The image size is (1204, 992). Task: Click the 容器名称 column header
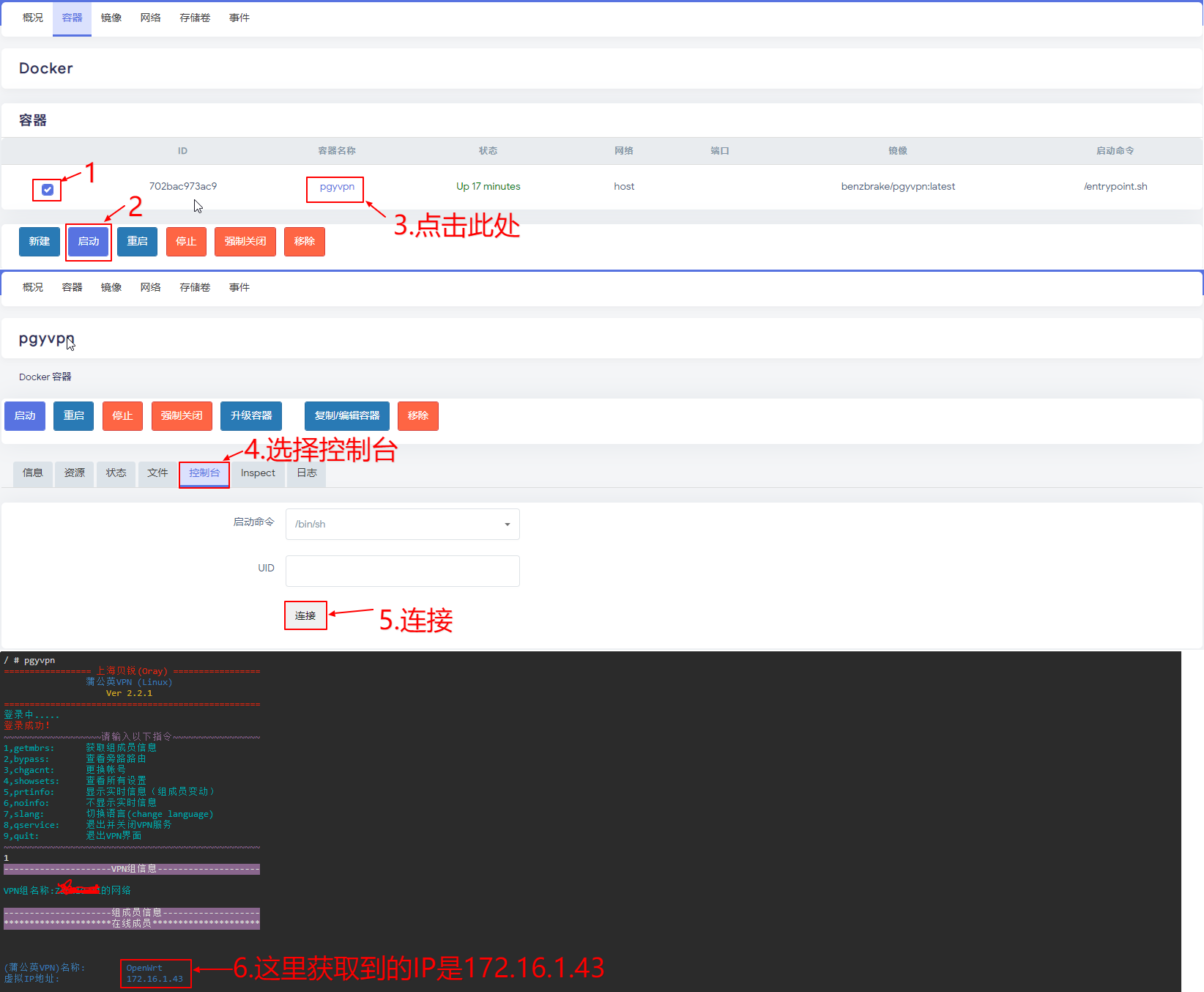click(x=337, y=151)
